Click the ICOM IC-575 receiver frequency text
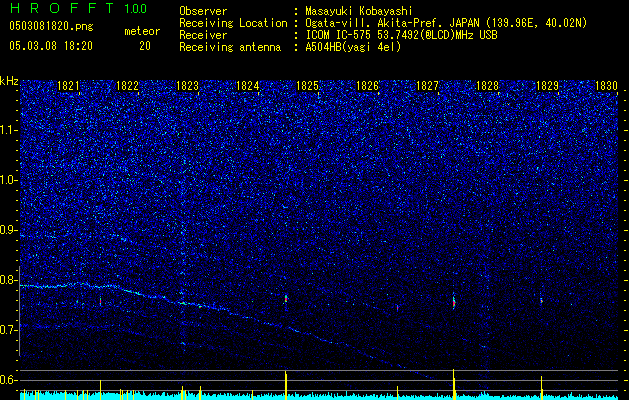 pyautogui.click(x=401, y=35)
